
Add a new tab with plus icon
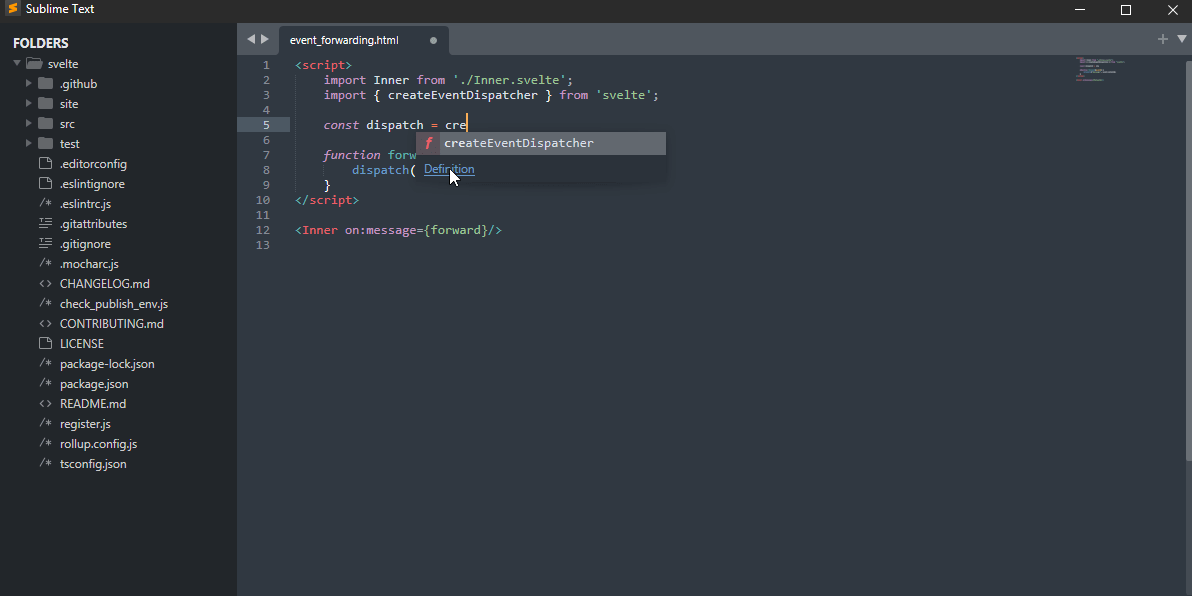pyautogui.click(x=1162, y=39)
